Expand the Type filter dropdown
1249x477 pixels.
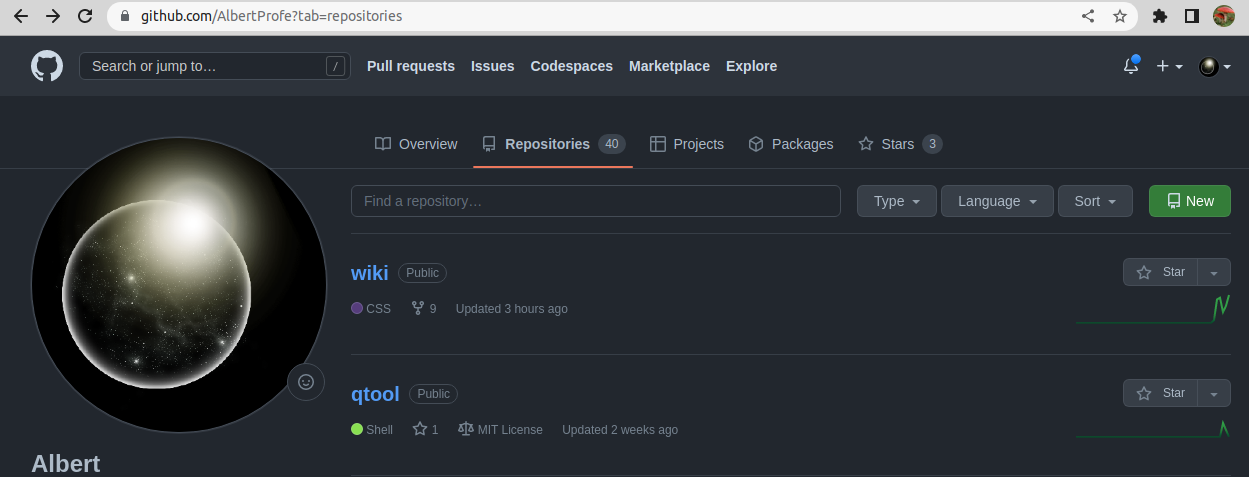897,201
